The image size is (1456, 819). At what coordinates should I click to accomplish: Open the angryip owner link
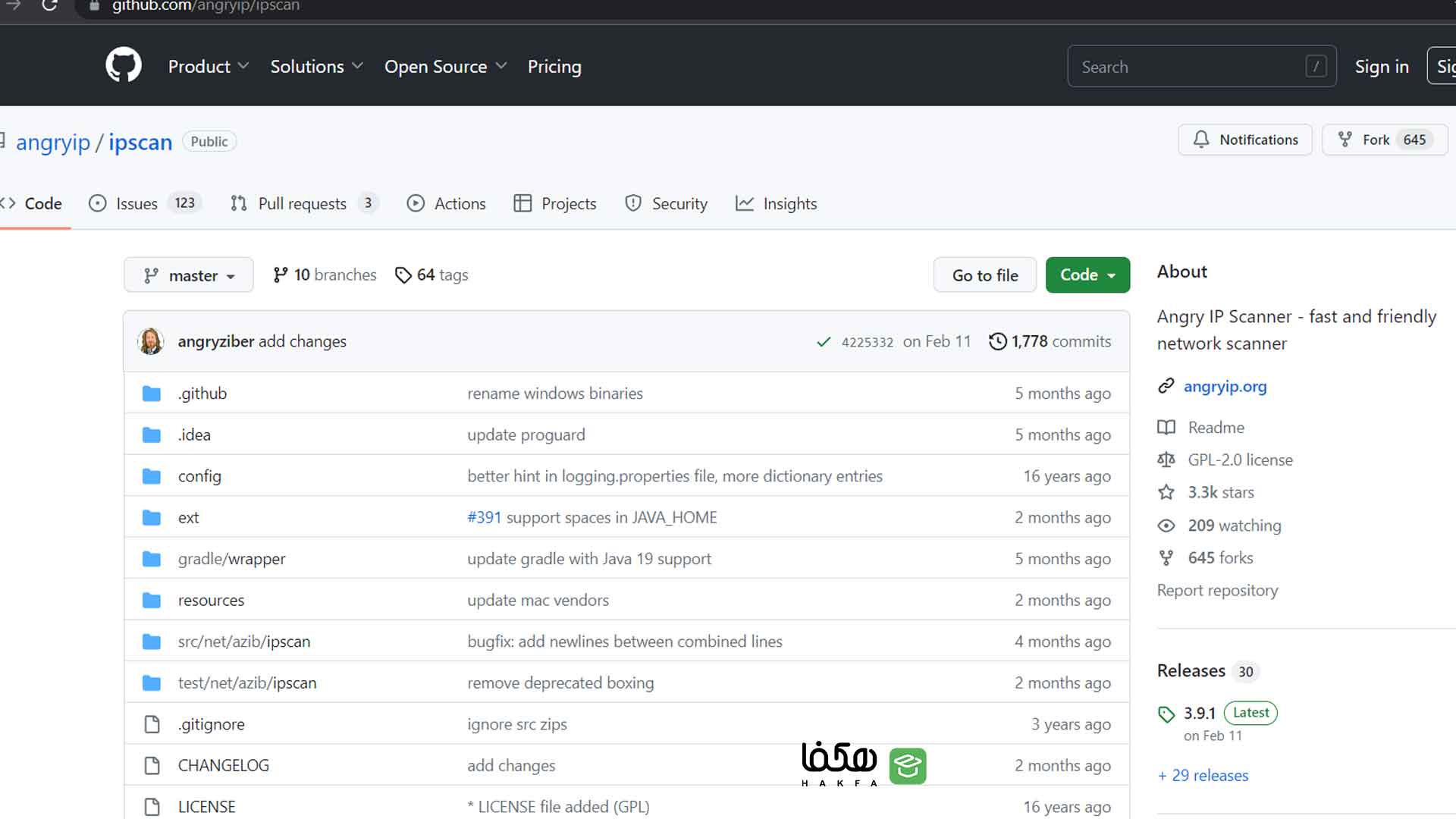[x=53, y=143]
